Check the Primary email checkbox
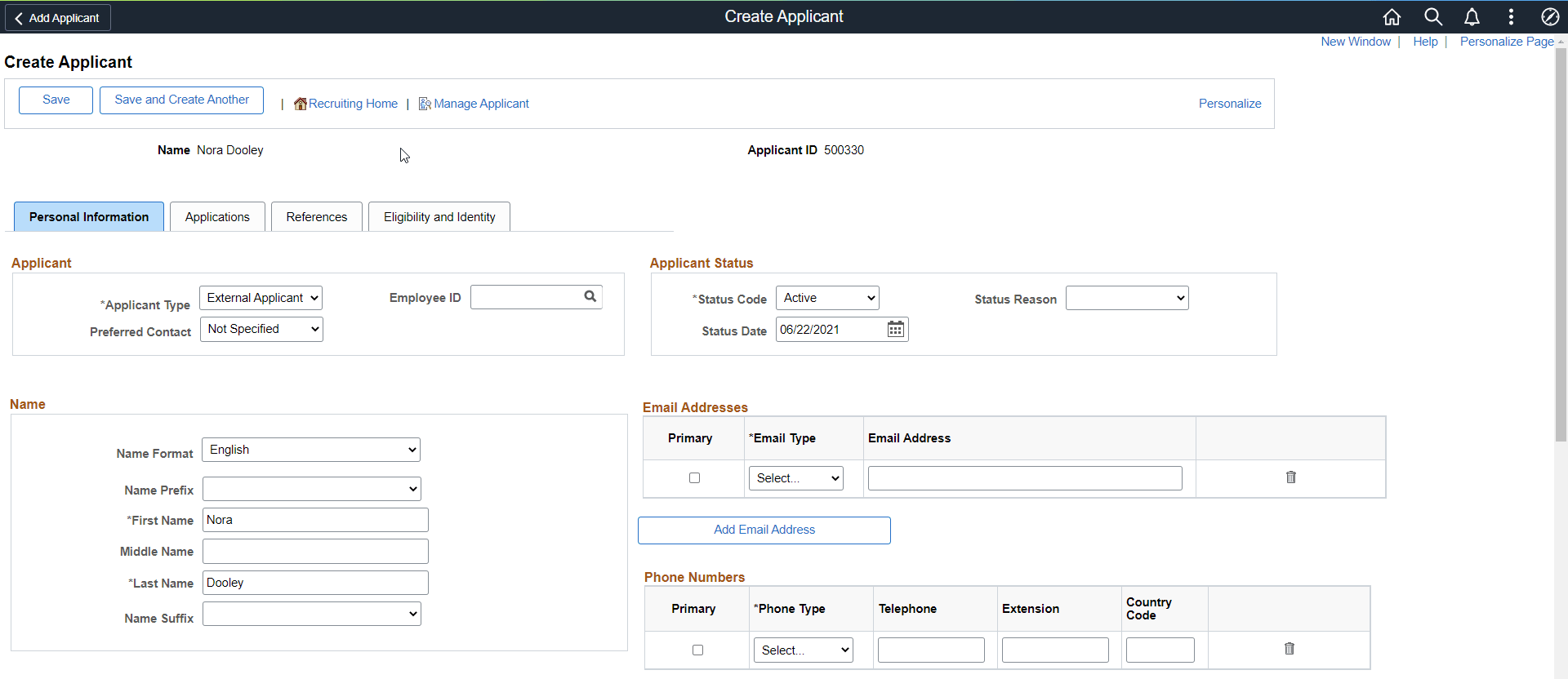The width and height of the screenshot is (1568, 679). 695,477
